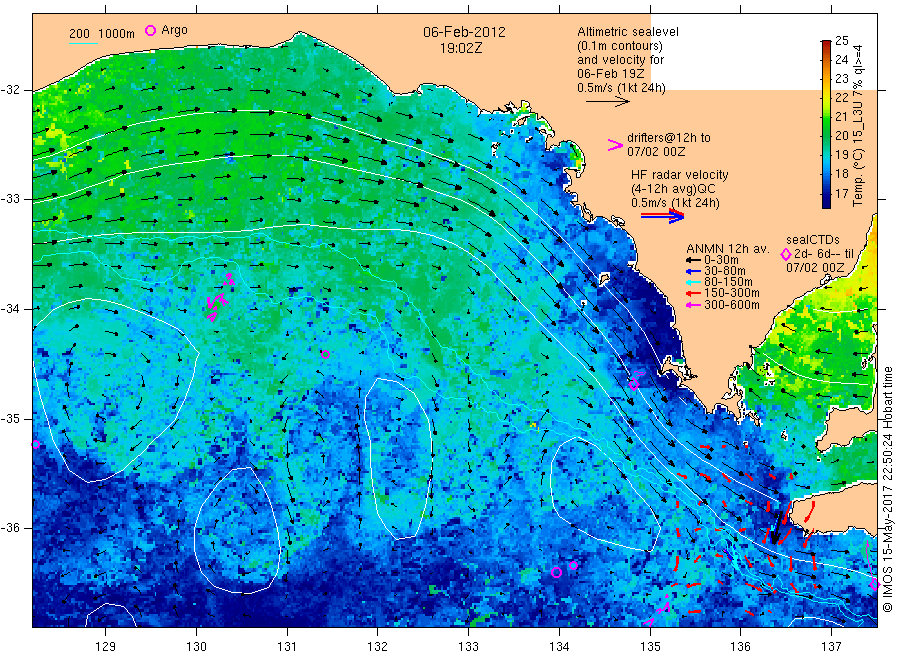Screen dimensions: 900x660
Task: Click the '21' value on the color bar
Action: coord(841,117)
